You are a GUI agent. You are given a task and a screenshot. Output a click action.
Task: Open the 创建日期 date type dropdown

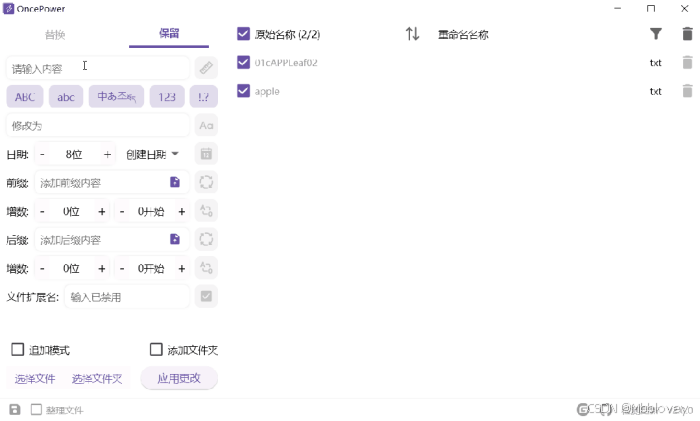pyautogui.click(x=152, y=154)
